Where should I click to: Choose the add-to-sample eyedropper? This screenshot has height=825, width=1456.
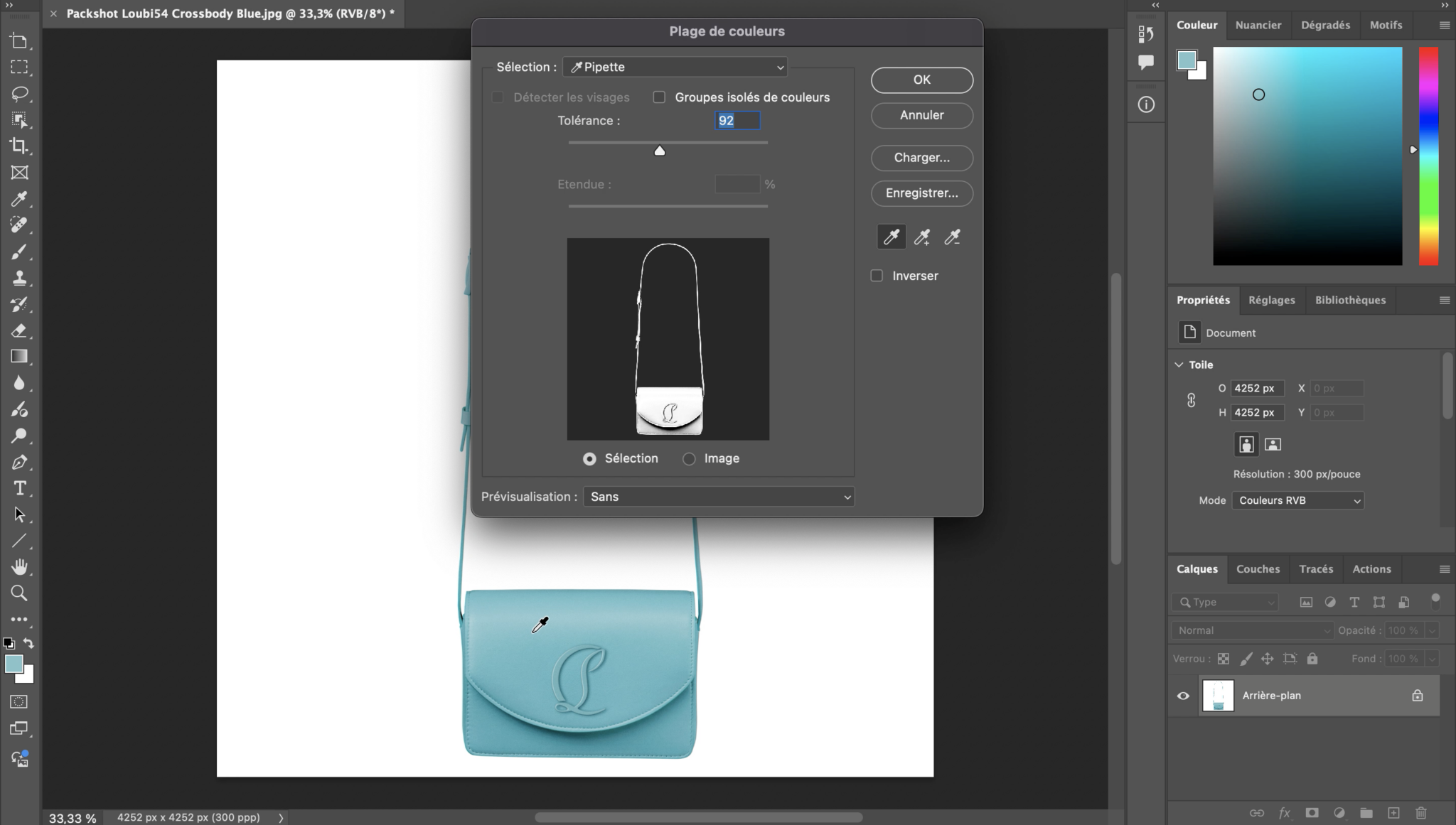click(922, 237)
